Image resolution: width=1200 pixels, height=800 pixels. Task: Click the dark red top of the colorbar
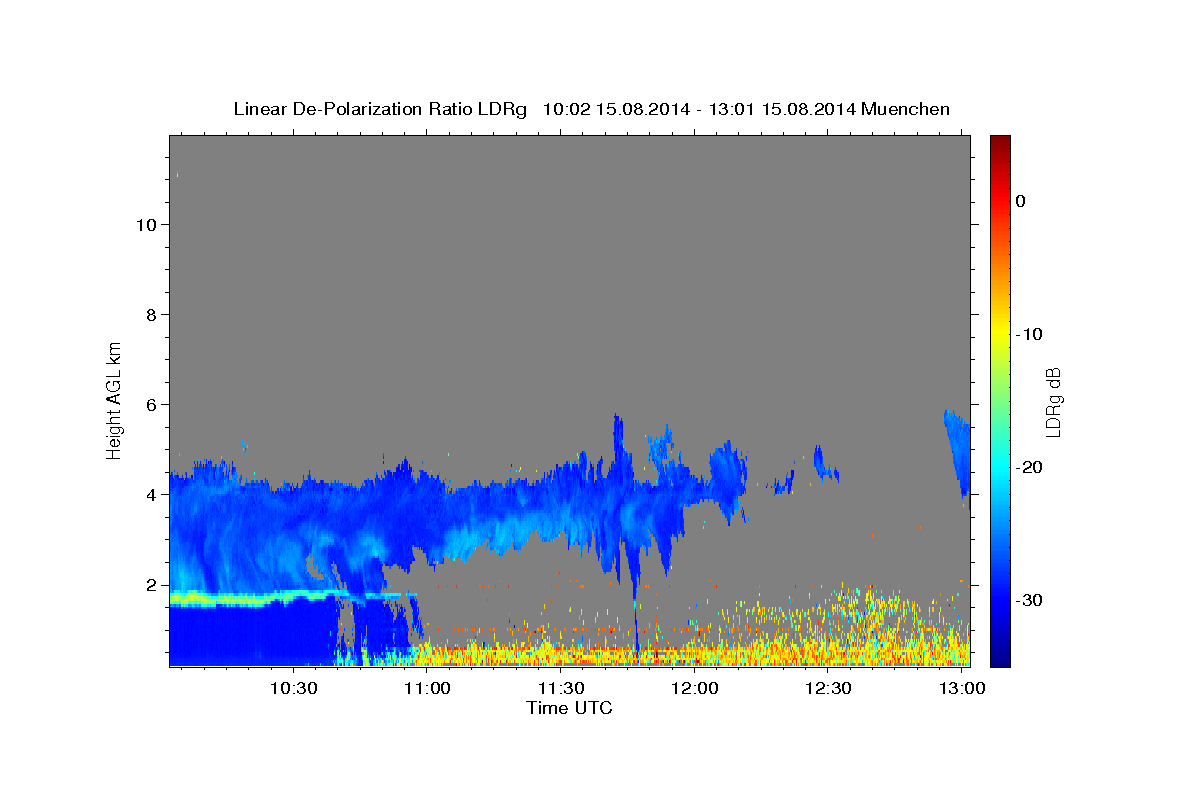coord(1000,142)
